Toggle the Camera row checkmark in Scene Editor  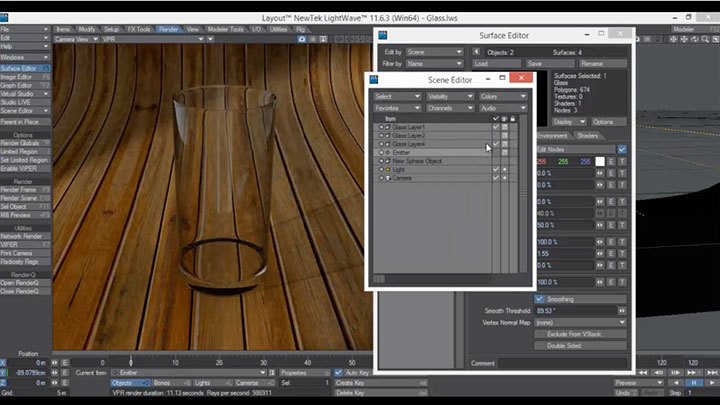495,178
